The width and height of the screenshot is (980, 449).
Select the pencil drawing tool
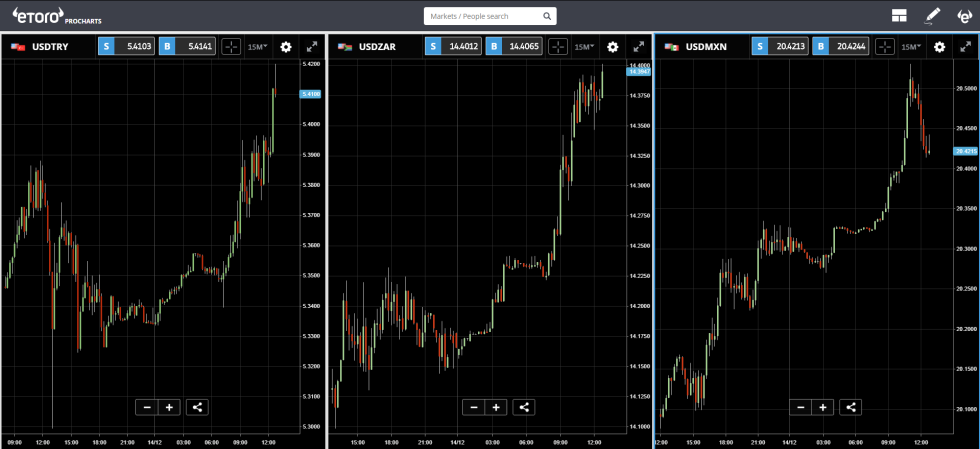[x=932, y=16]
